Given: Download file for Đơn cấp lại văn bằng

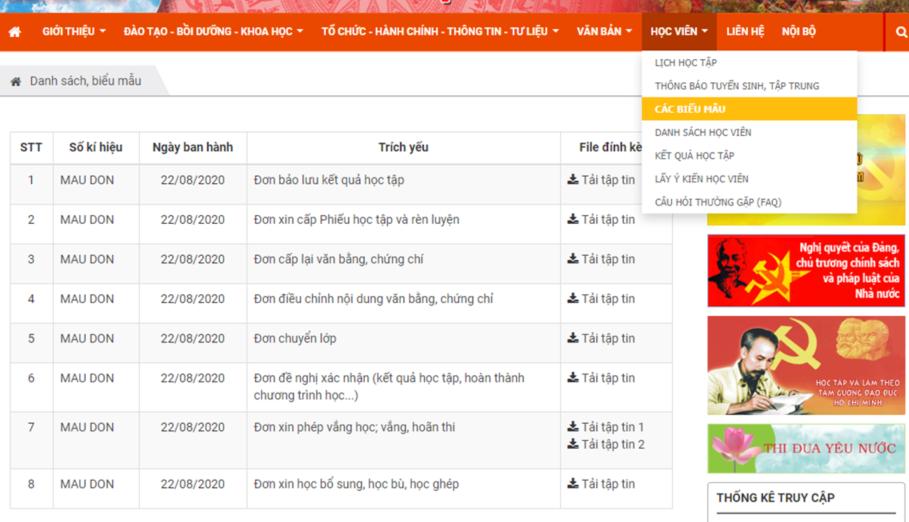Looking at the screenshot, I should tap(601, 259).
